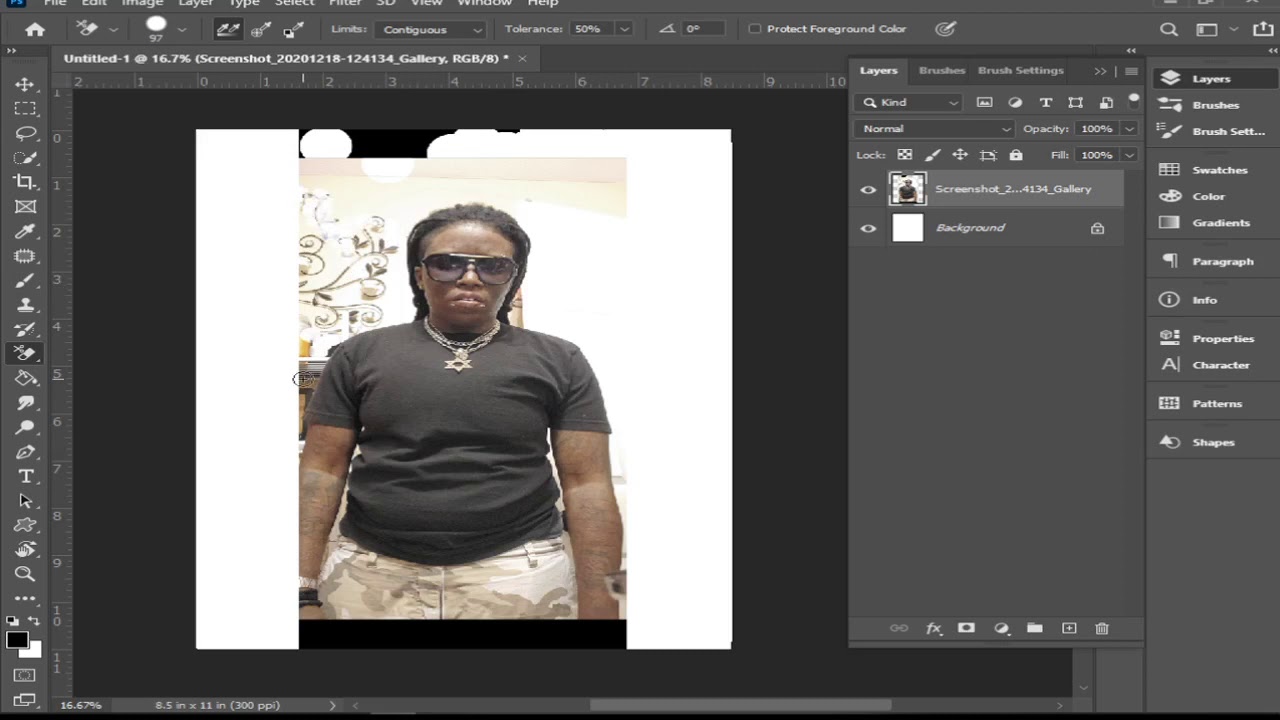Select the Background Eraser tool in toolbox
The image size is (1280, 720).
point(25,353)
